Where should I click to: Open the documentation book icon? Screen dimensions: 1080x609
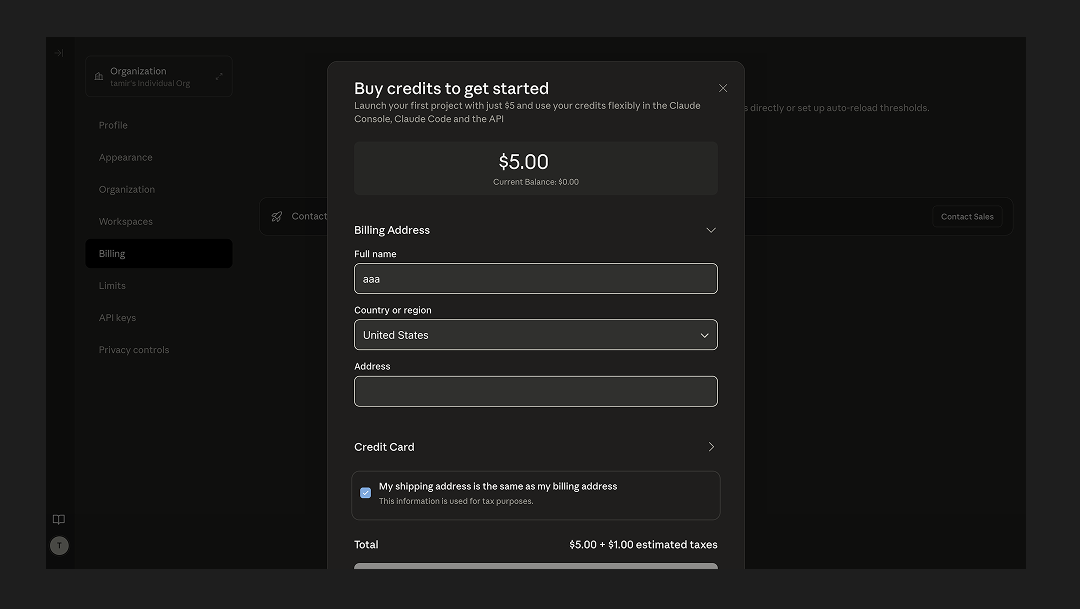[x=59, y=519]
